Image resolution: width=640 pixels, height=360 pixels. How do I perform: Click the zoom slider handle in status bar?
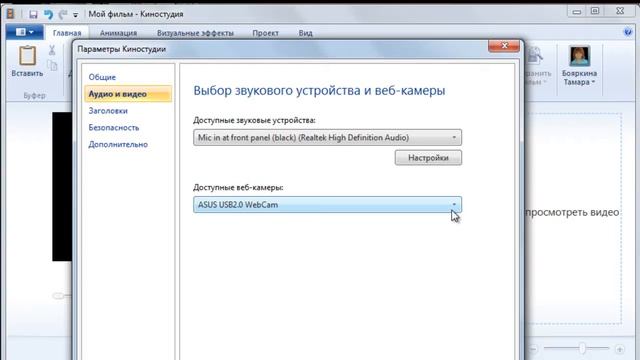pyautogui.click(x=582, y=348)
